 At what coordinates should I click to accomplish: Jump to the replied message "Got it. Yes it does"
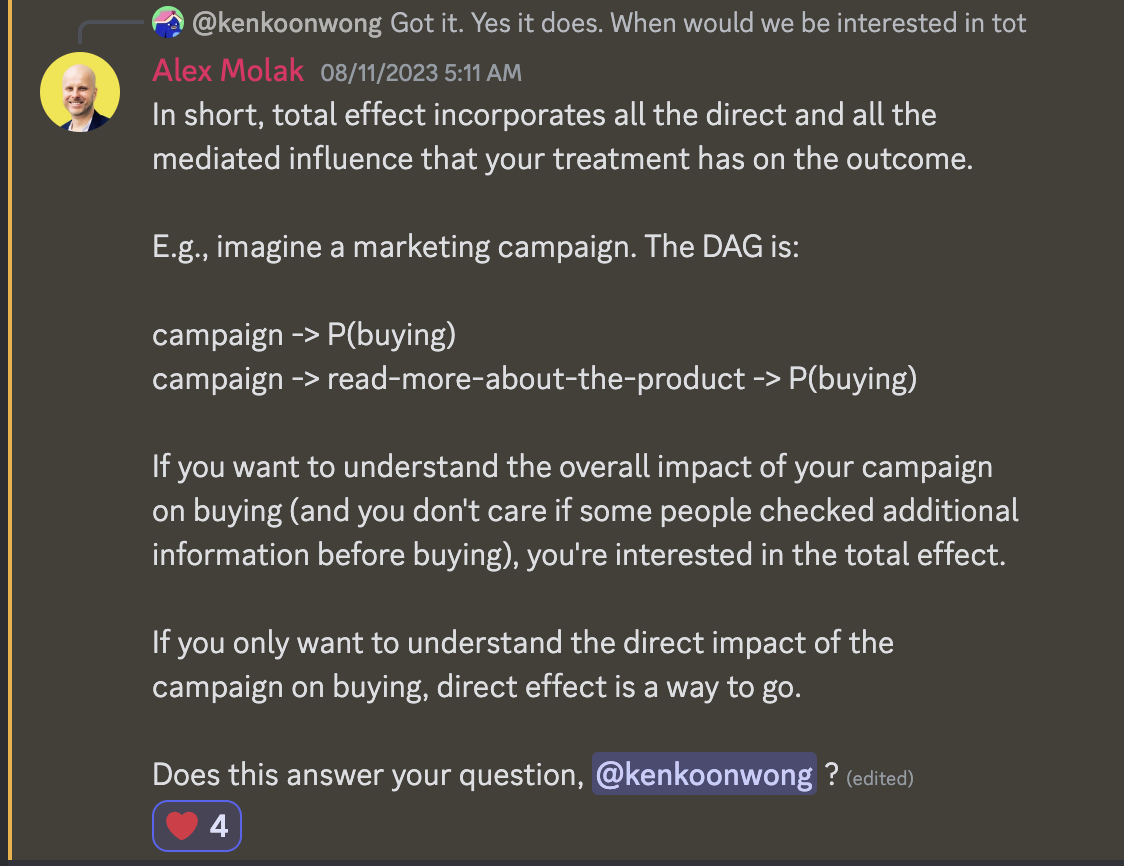[x=708, y=23]
